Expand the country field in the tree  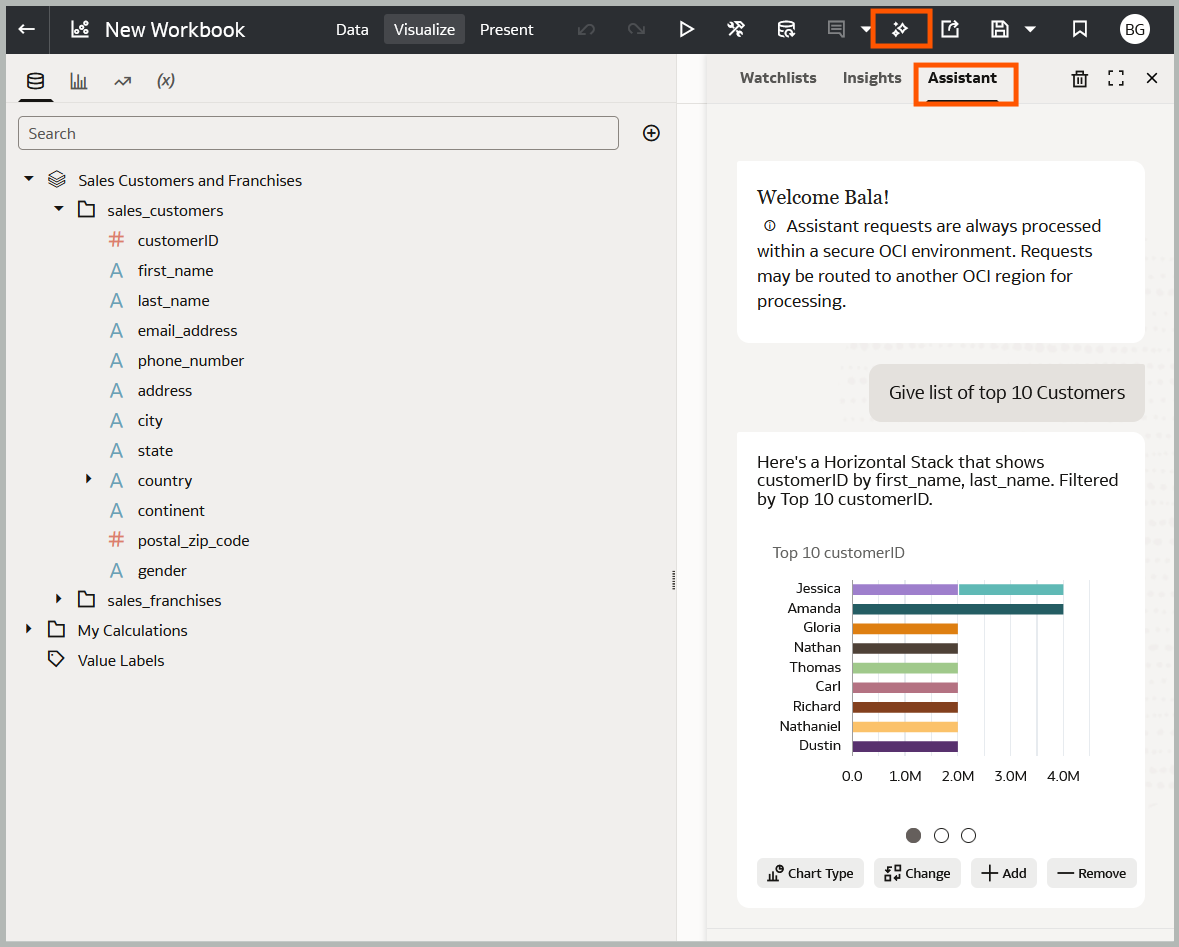click(89, 480)
